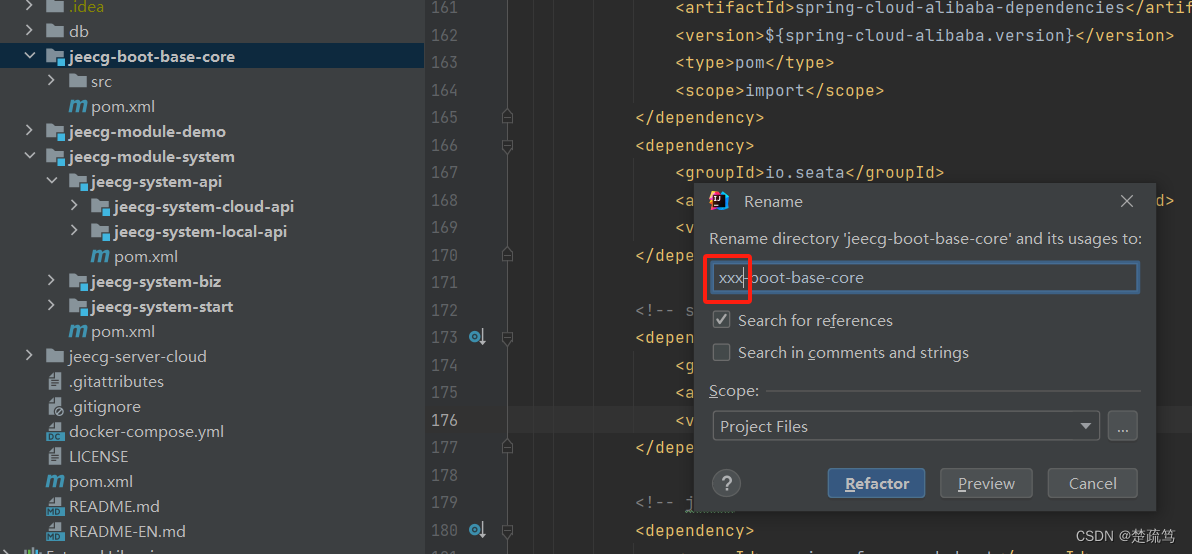Expand the jeecg-server-cloud node
Viewport: 1192px width, 554px height.
[x=30, y=356]
